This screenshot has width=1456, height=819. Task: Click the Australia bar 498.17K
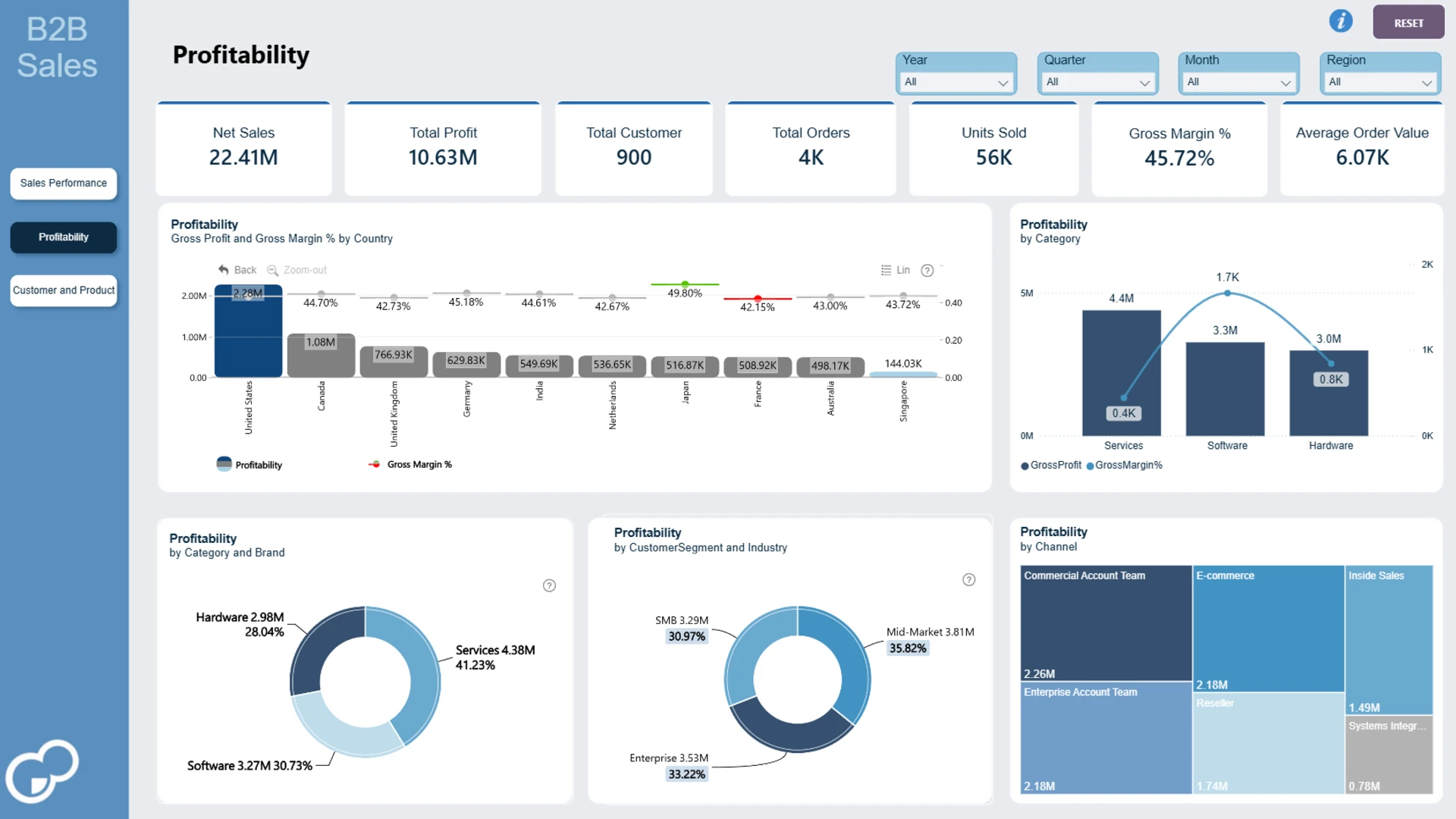830,367
